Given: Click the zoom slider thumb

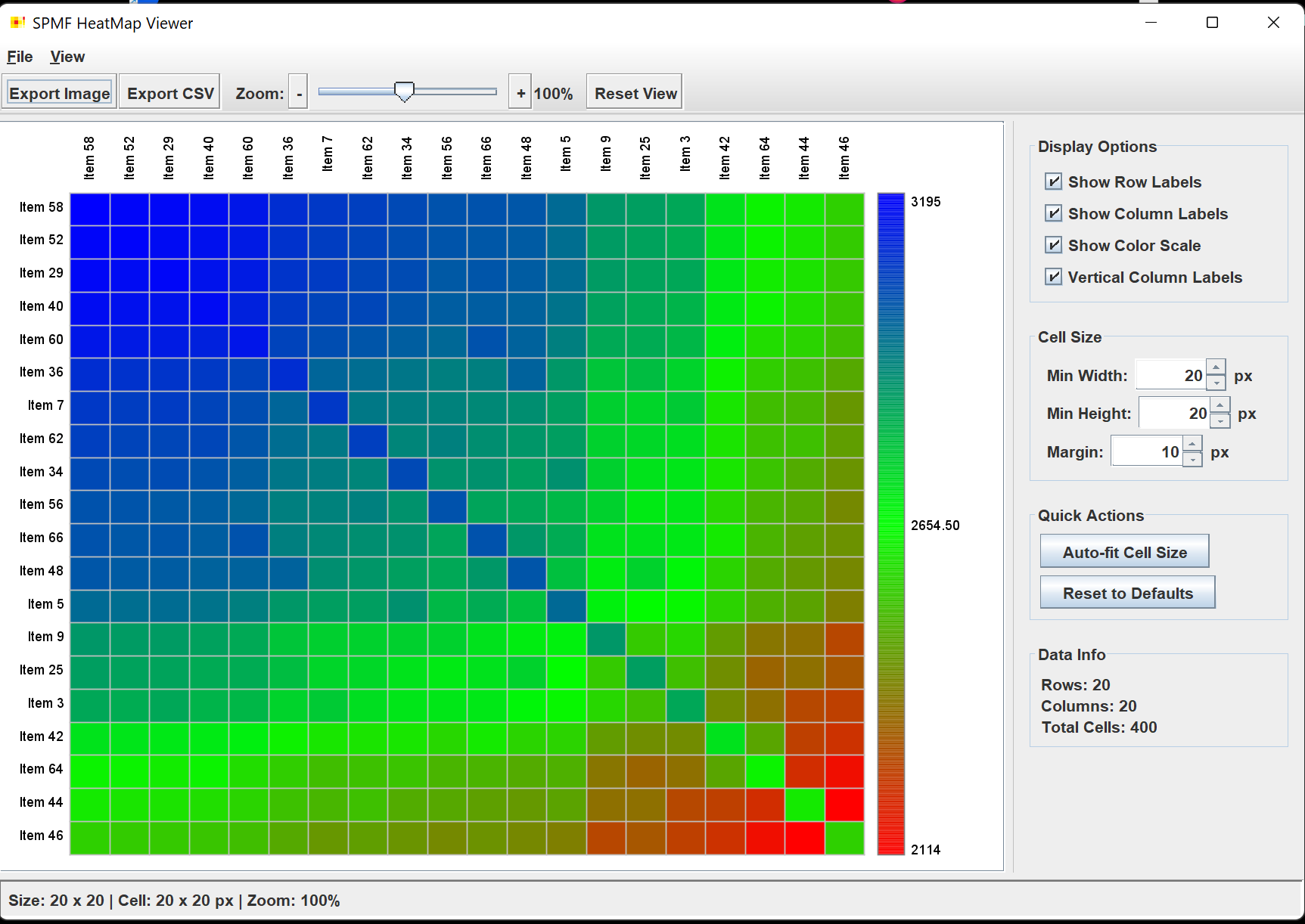Looking at the screenshot, I should click(405, 91).
